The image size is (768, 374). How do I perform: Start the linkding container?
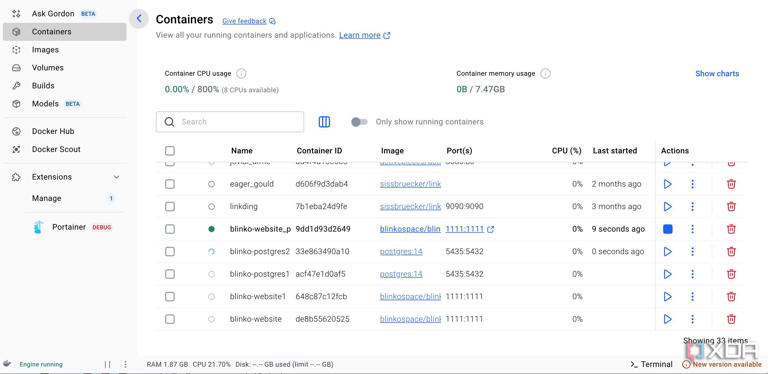click(667, 207)
